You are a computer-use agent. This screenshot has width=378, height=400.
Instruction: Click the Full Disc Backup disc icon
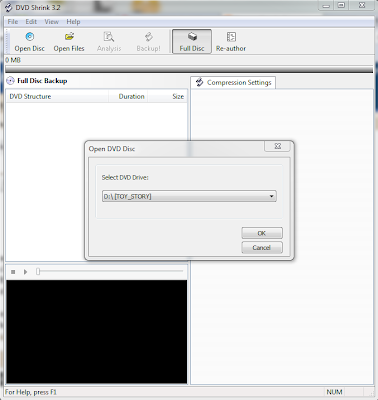click(11, 81)
